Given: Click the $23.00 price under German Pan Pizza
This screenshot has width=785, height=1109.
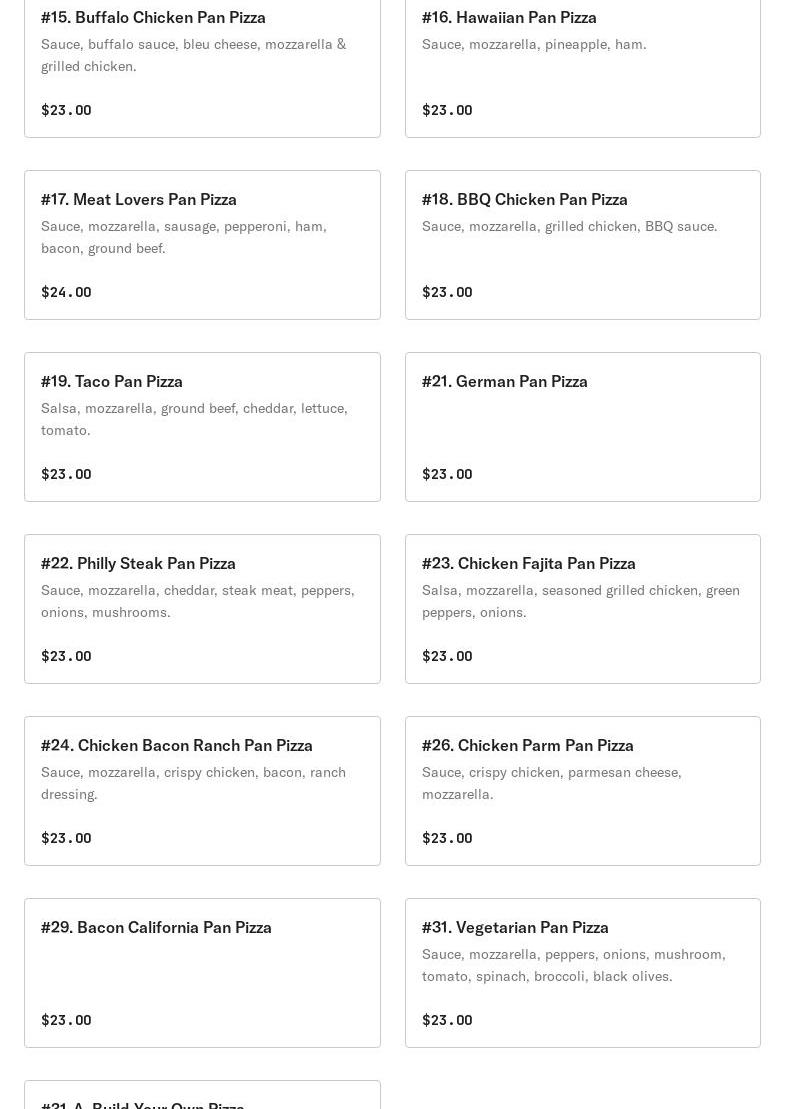Looking at the screenshot, I should [x=447, y=474].
